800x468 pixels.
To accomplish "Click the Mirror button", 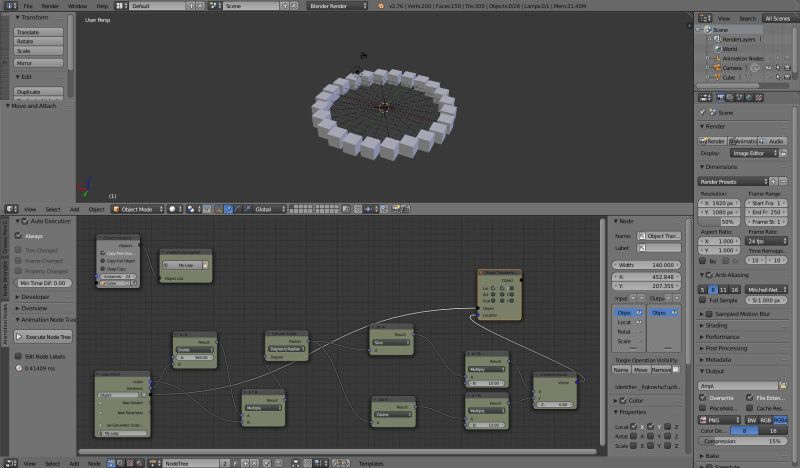I will click(x=38, y=63).
